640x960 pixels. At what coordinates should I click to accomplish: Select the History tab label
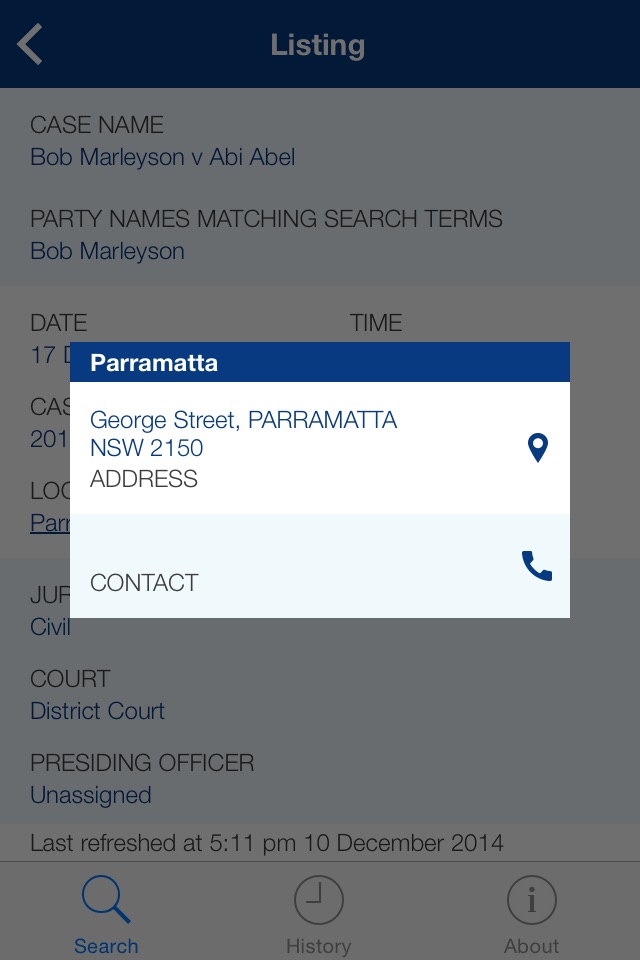click(x=318, y=946)
